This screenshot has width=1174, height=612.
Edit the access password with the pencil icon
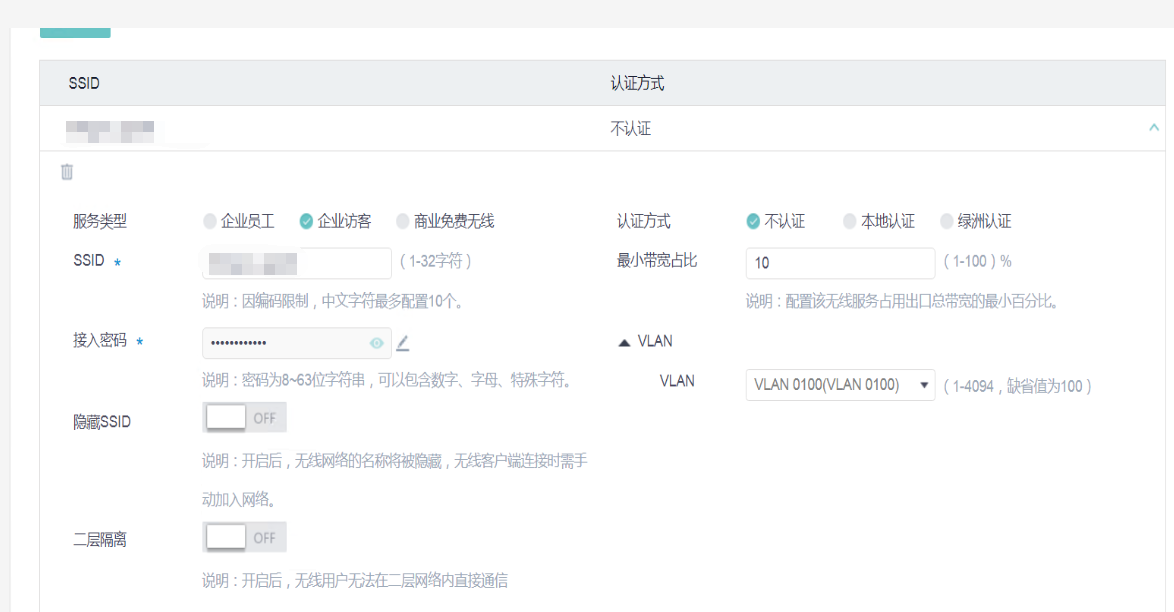pos(403,343)
